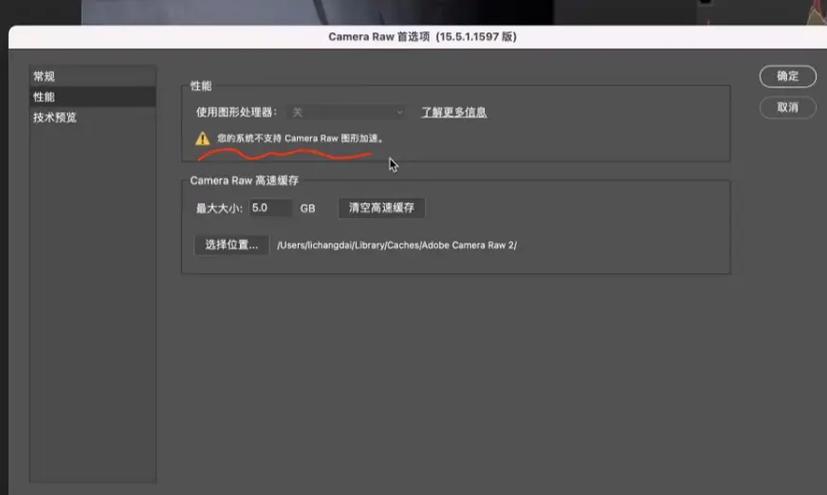Click the cache path ending Adobe Camera Raw 2/
Screen dimensions: 827x495
(x=397, y=245)
